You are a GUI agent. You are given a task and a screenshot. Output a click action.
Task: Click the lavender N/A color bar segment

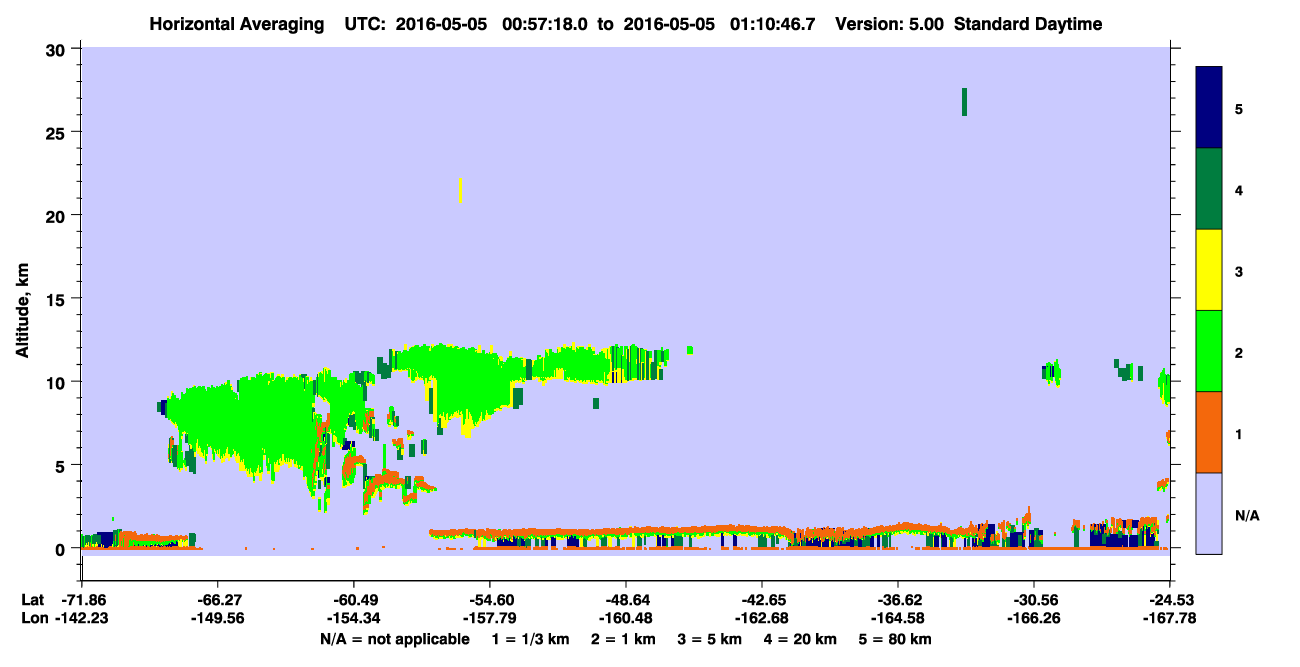click(1209, 513)
